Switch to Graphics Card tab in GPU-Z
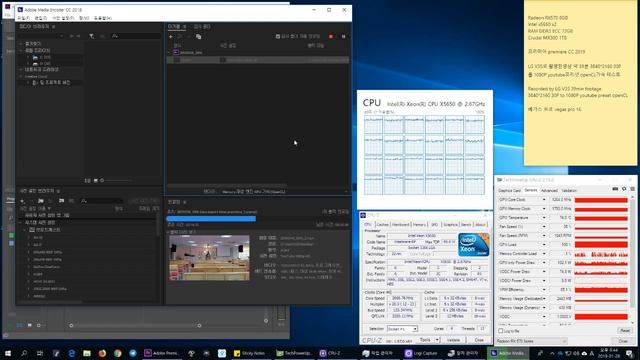The image size is (640, 360). [509, 191]
